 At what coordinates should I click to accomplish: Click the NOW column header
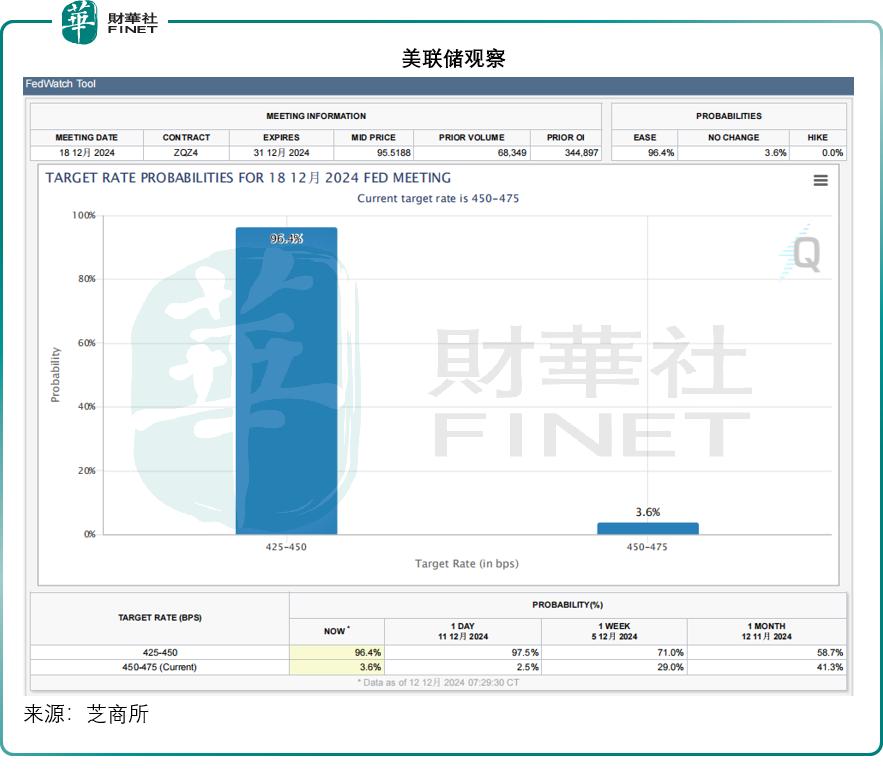[x=336, y=631]
